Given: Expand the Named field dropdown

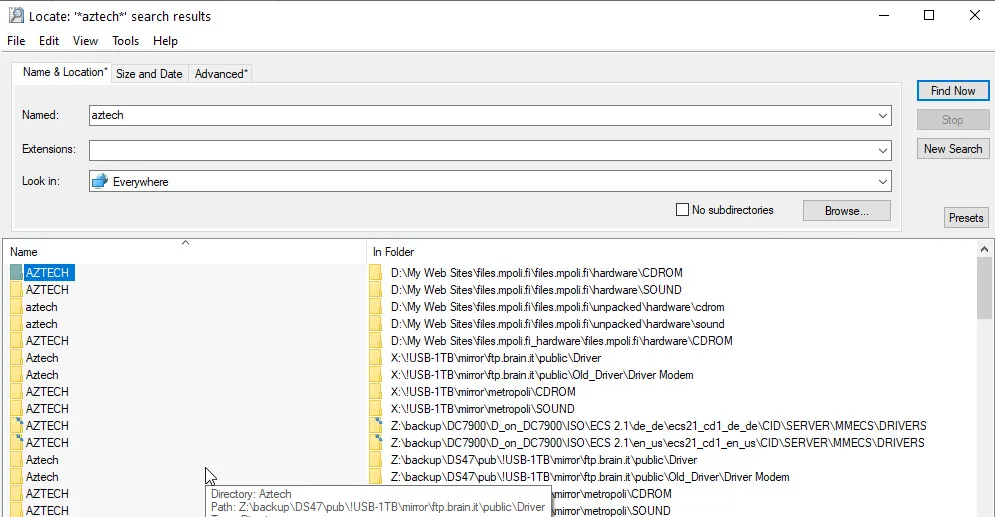Looking at the screenshot, I should click(x=882, y=115).
